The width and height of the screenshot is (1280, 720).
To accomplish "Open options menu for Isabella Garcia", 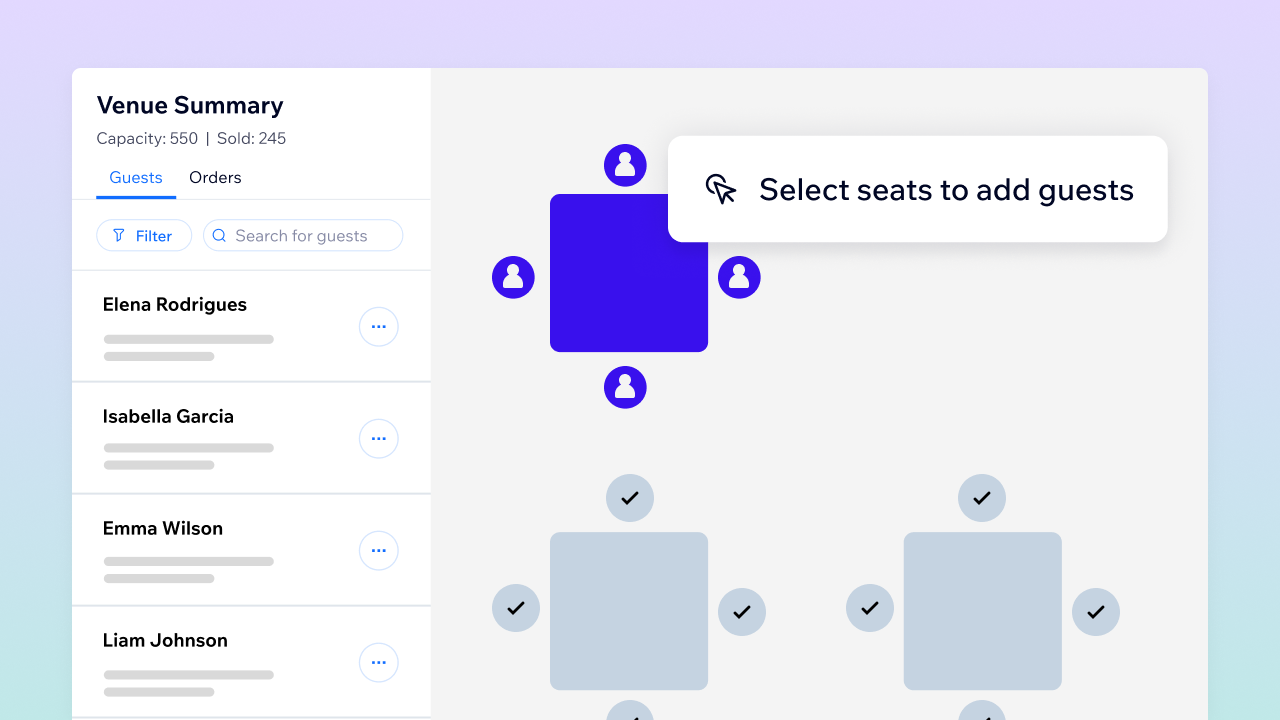I will 378,438.
